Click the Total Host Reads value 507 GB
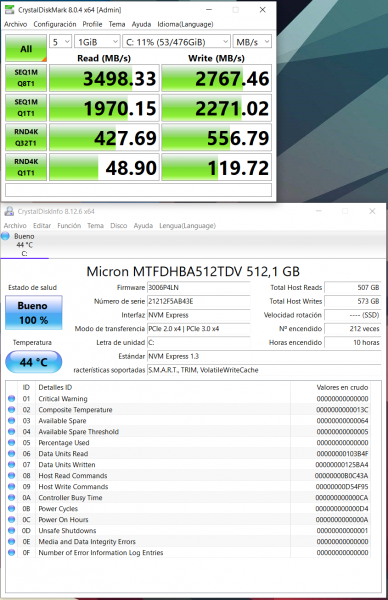The height and width of the screenshot is (600, 388). click(353, 287)
